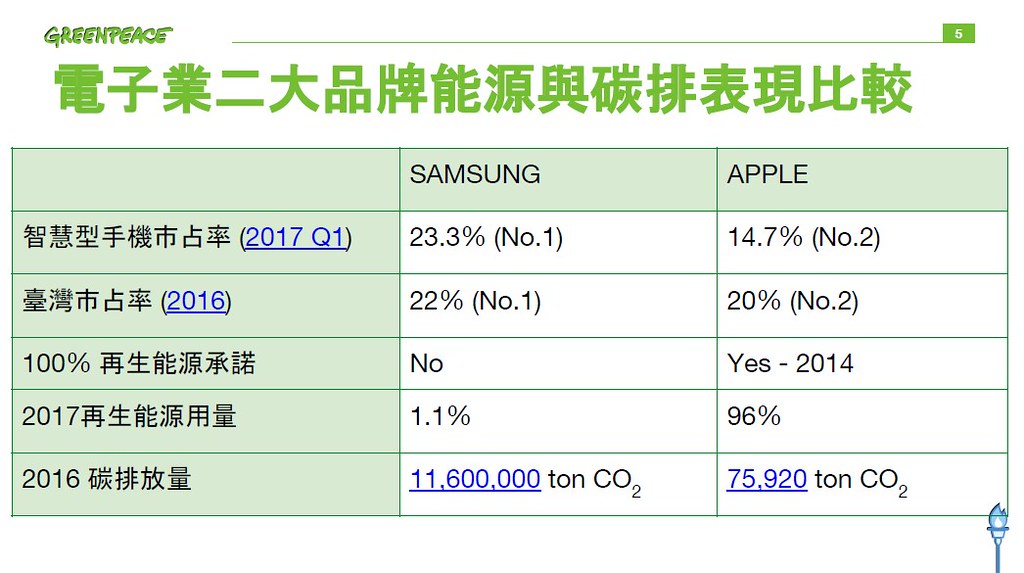Click the 20% (No.2) cell

[862, 306]
